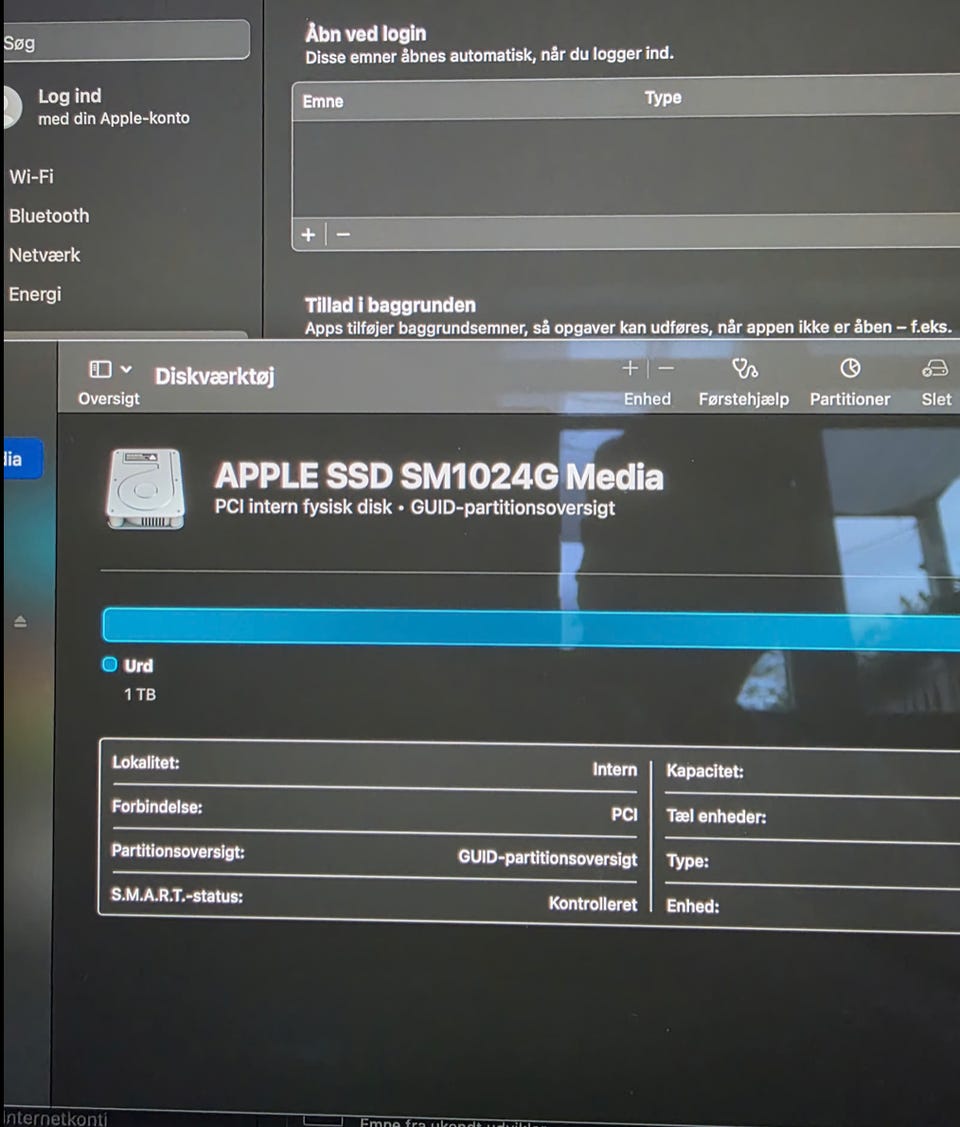Screen dimensions: 960x1127
Task: Click the Søg search field in System Settings
Action: [x=126, y=42]
